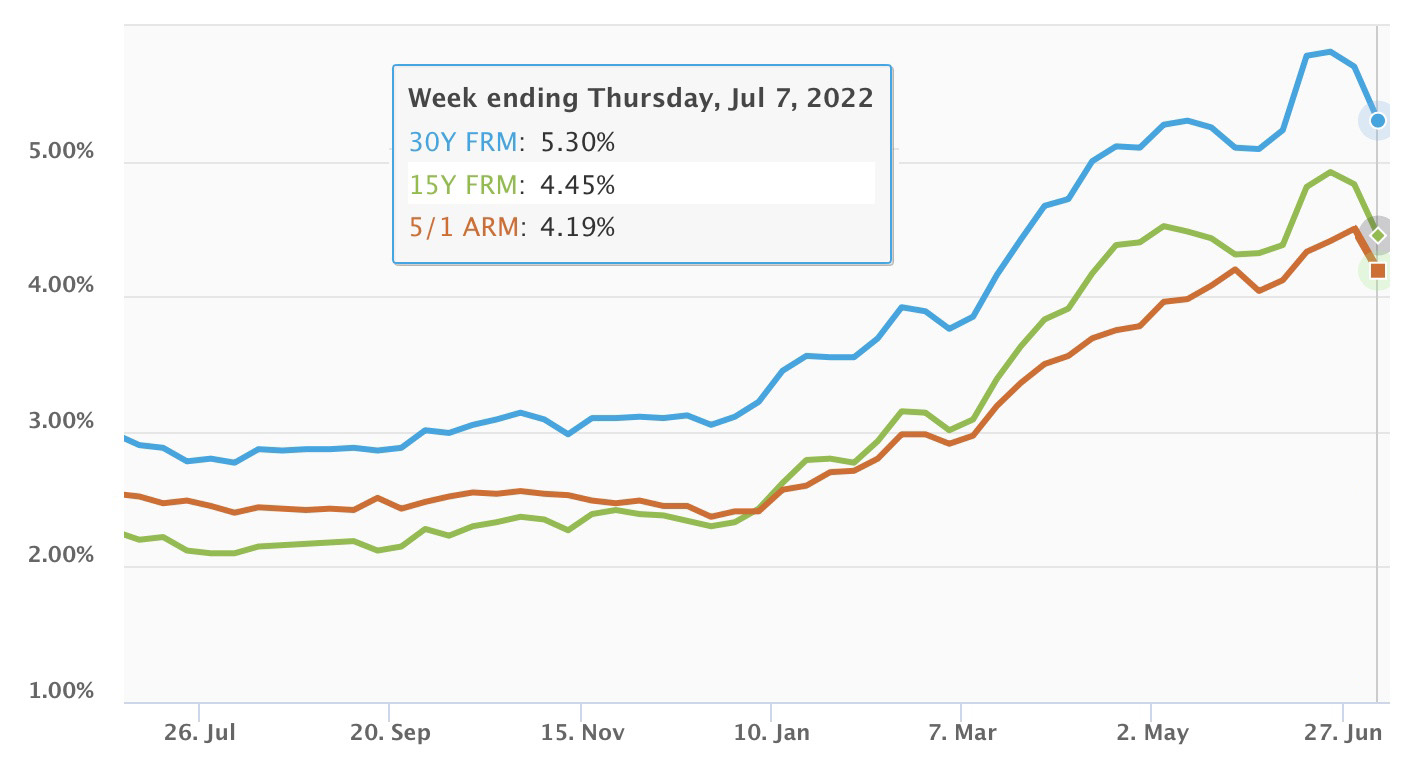Screen dimensions: 1410x760
Task: Click the 1.00% y-axis label
Action: click(x=58, y=691)
